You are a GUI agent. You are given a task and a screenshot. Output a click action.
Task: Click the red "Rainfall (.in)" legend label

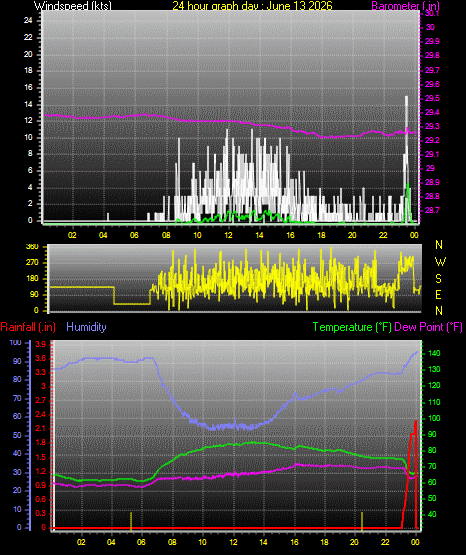pyautogui.click(x=28, y=327)
